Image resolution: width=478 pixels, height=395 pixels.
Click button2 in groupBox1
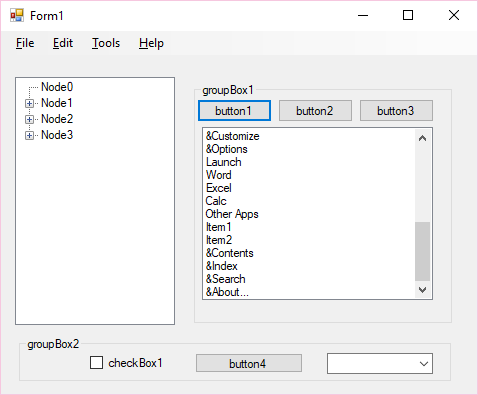pyautogui.click(x=315, y=111)
